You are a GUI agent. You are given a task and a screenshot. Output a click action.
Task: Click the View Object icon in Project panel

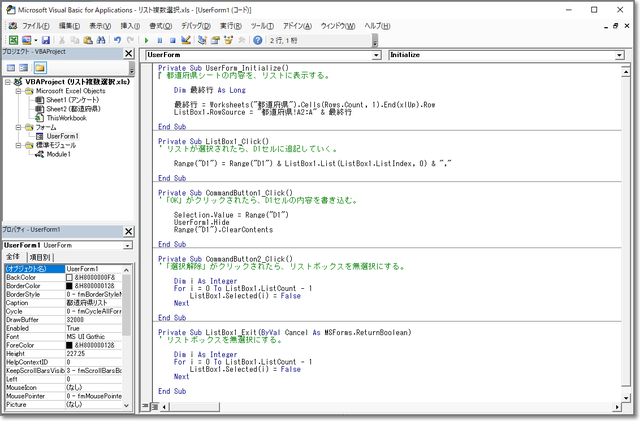coord(24,67)
